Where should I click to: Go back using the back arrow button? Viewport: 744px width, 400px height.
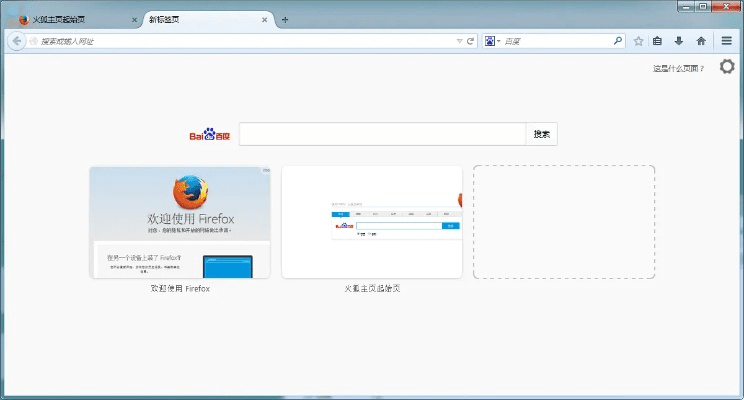click(17, 41)
